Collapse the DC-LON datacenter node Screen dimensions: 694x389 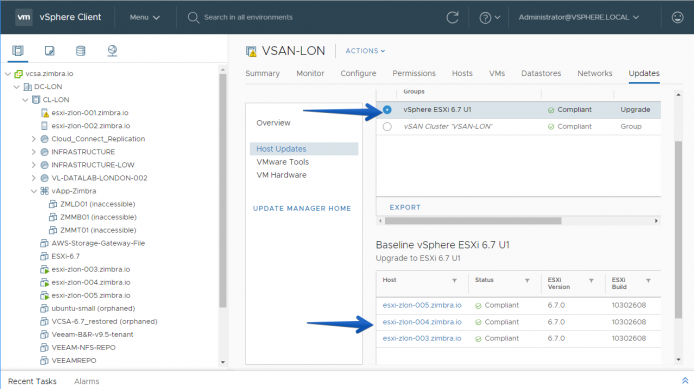tap(17, 87)
